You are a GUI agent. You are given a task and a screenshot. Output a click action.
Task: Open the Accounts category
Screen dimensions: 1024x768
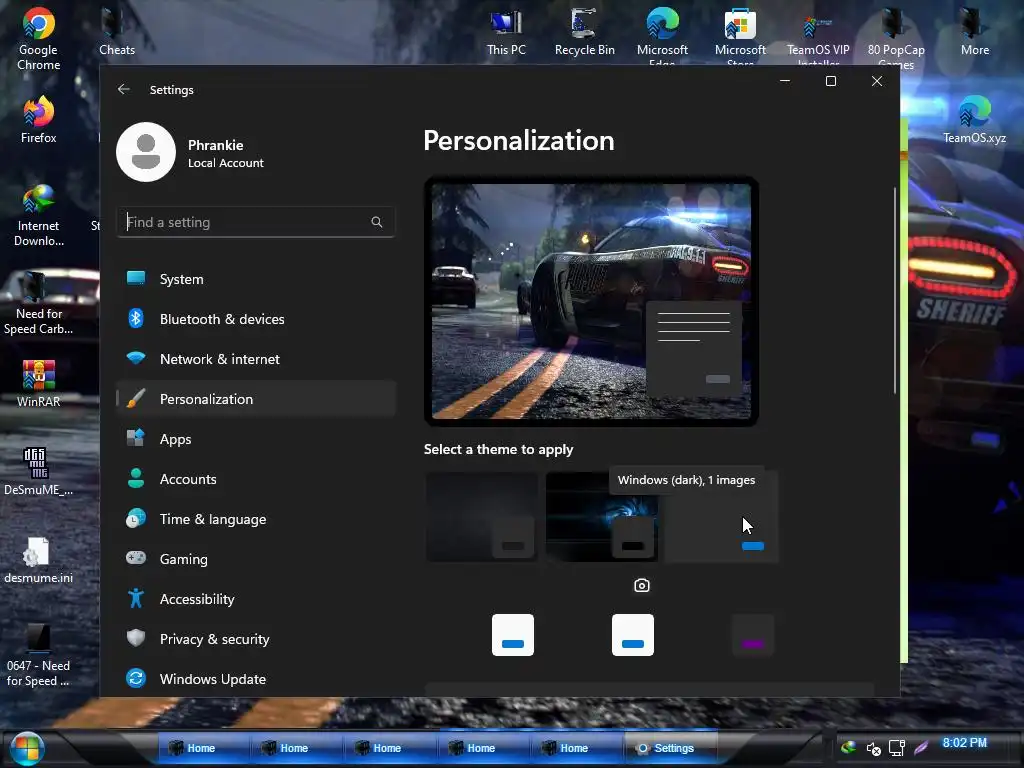click(x=255, y=479)
